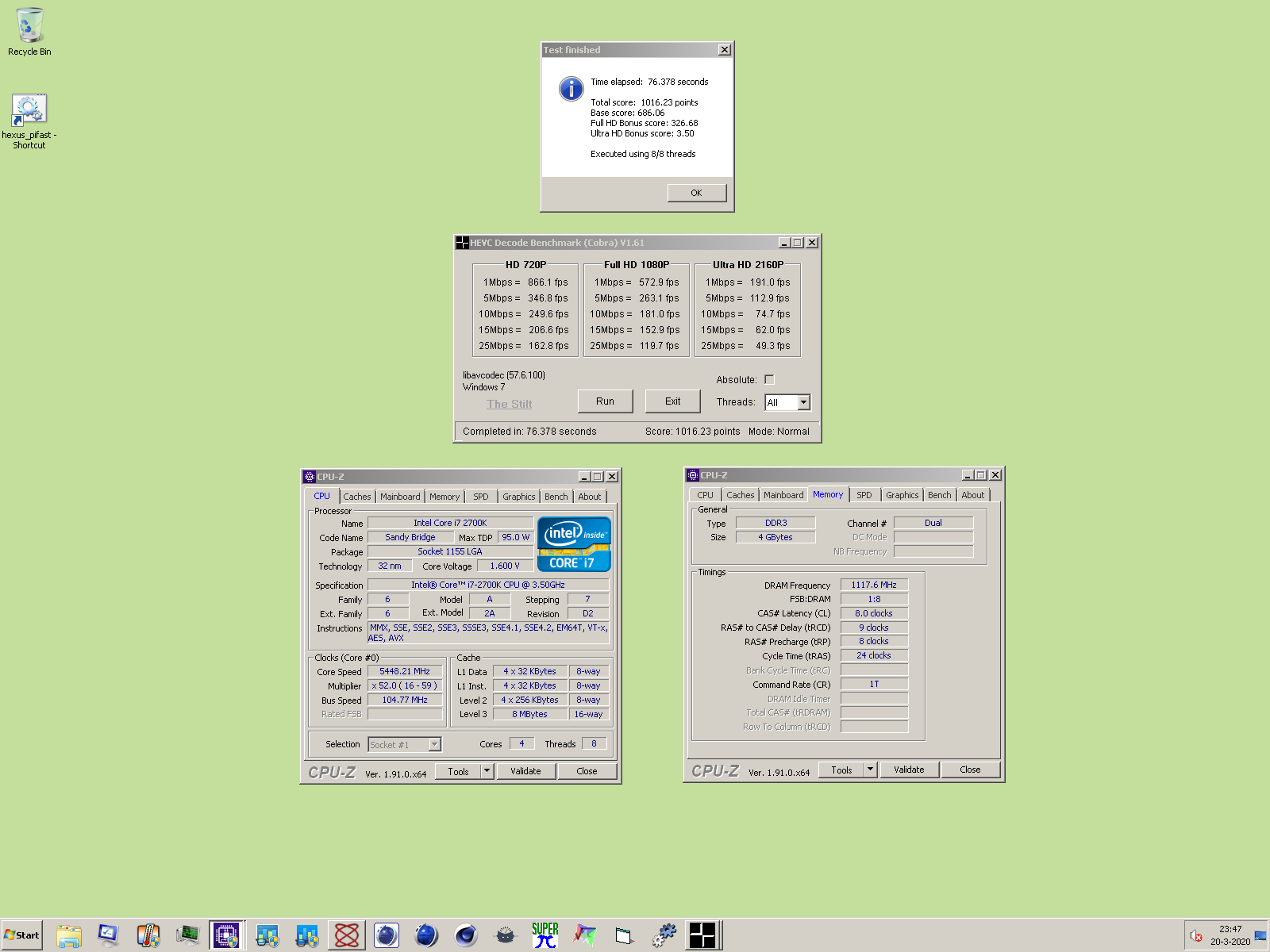The width and height of the screenshot is (1270, 952).
Task: Click the Name field Intel Core i7 2700K
Action: pos(450,523)
